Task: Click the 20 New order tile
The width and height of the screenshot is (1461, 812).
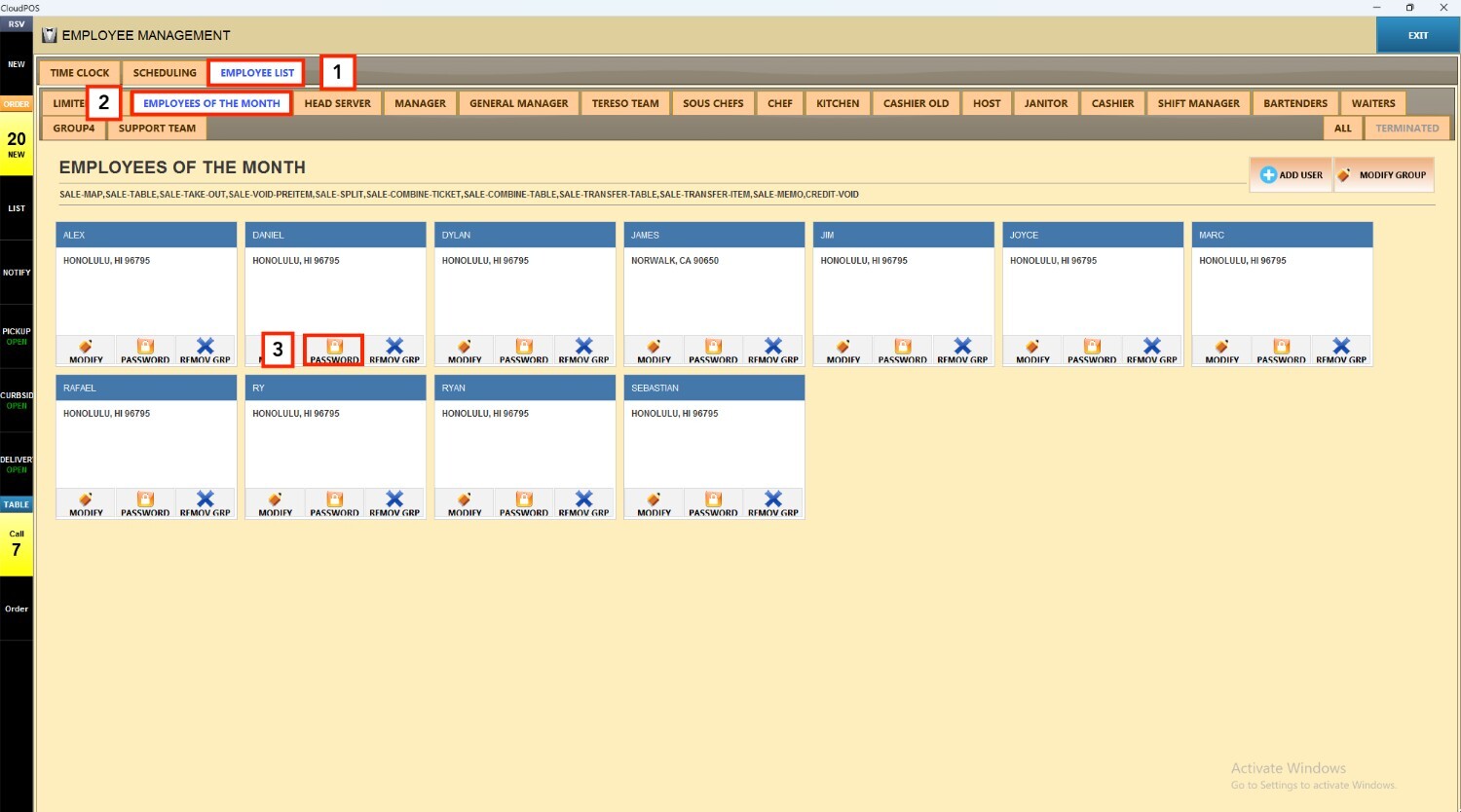Action: tap(17, 144)
